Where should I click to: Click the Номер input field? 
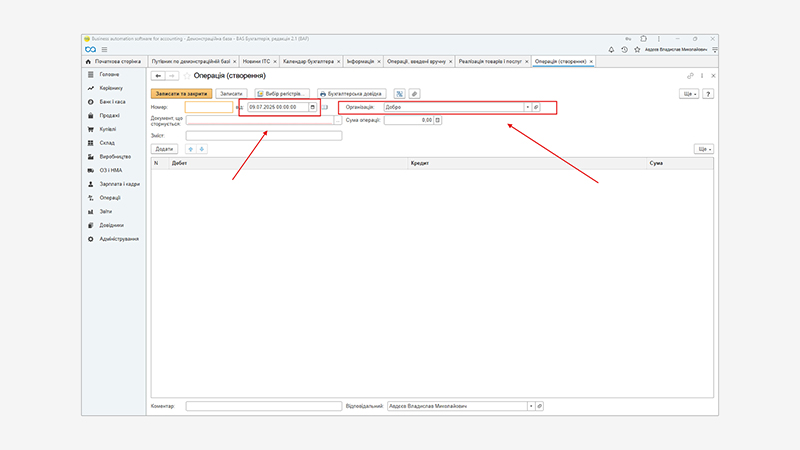click(209, 107)
